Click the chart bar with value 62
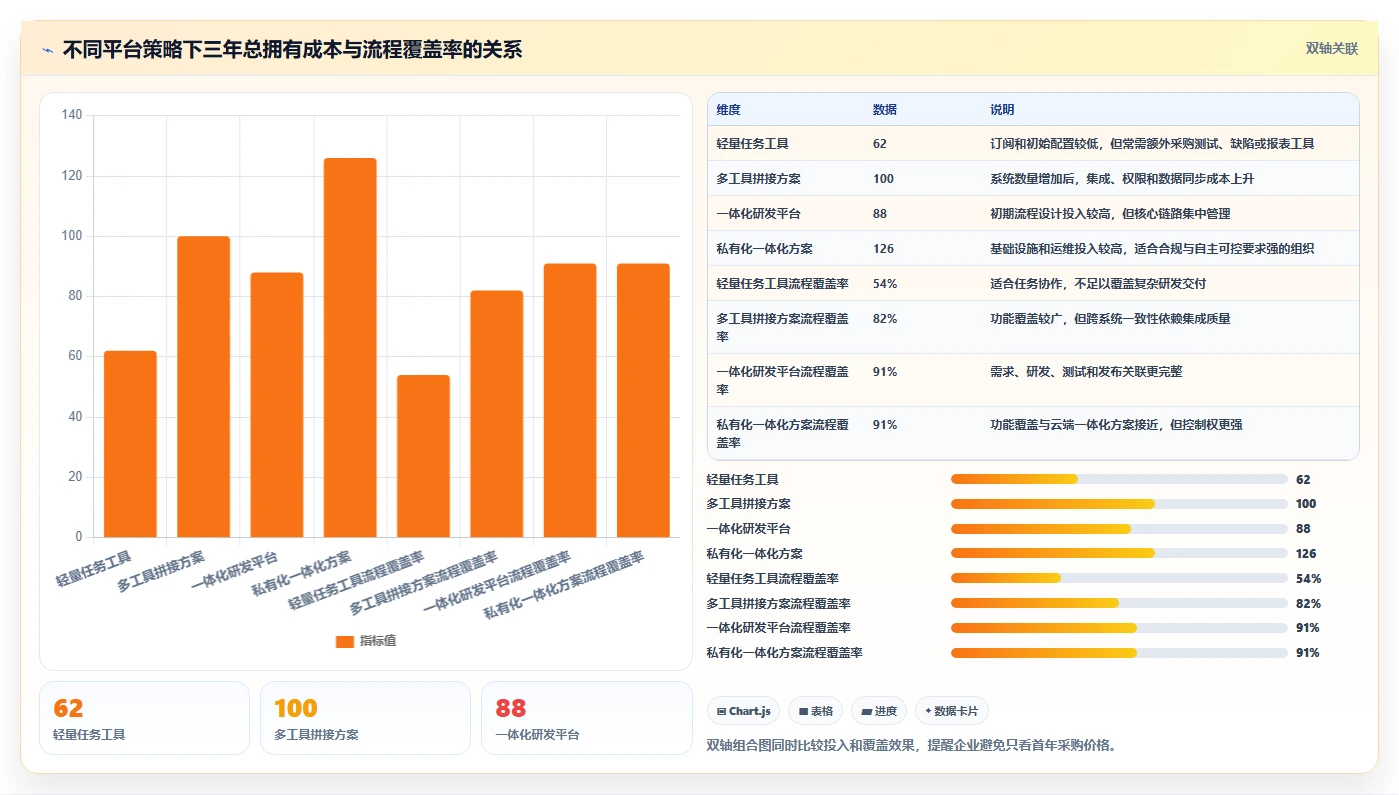This screenshot has width=1399, height=795. 130,444
